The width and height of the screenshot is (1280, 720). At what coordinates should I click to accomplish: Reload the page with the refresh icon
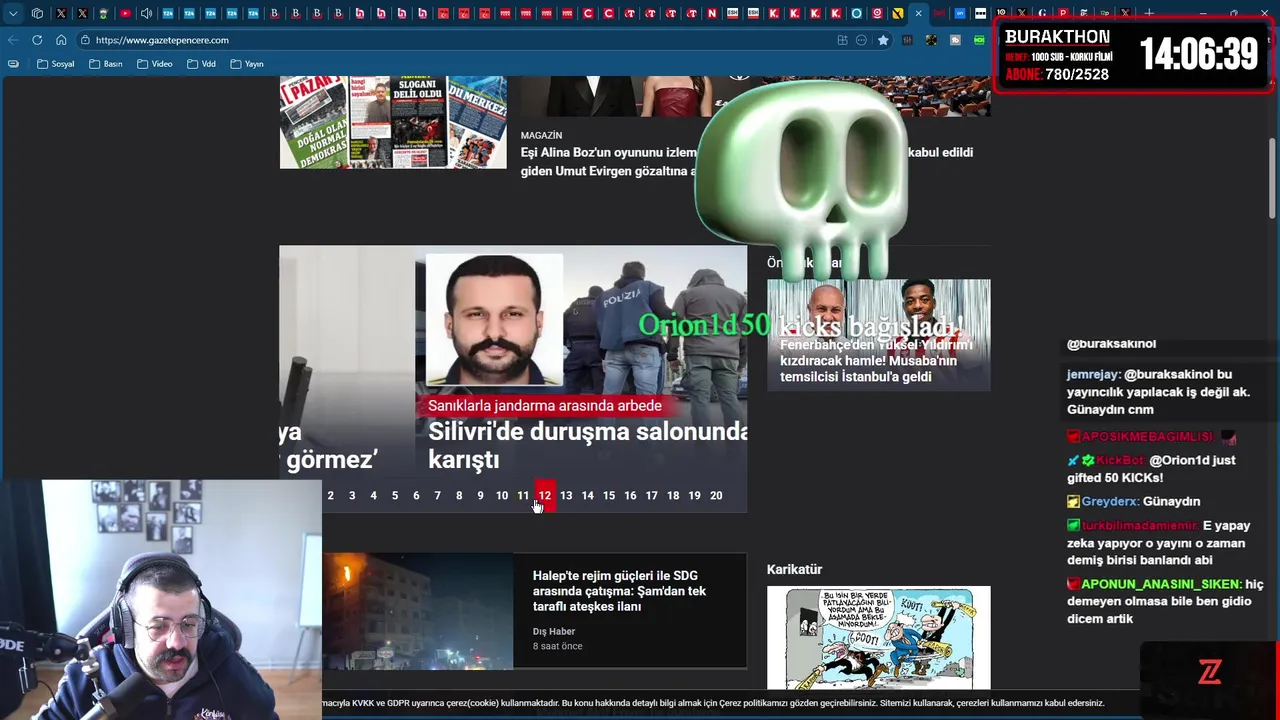coord(37,40)
